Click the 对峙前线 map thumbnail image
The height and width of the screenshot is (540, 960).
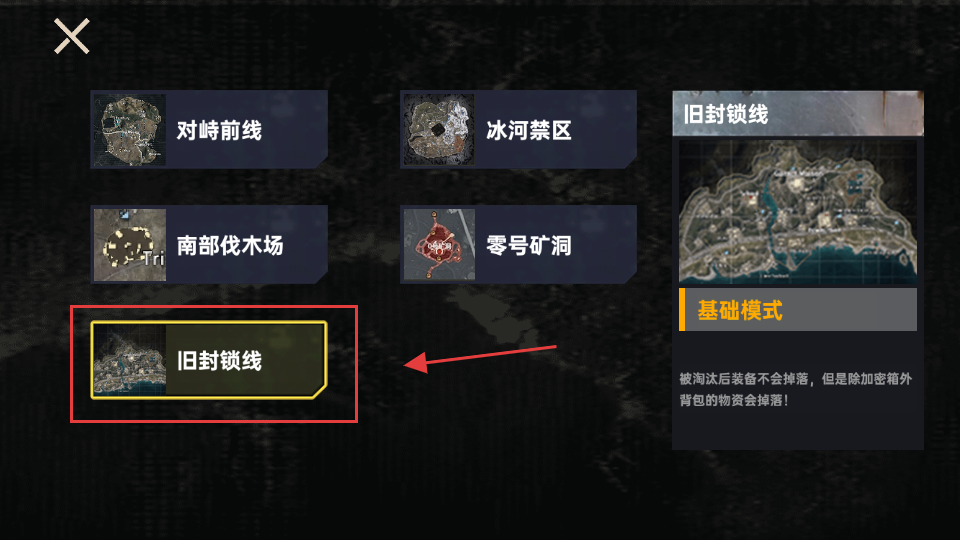pyautogui.click(x=130, y=130)
